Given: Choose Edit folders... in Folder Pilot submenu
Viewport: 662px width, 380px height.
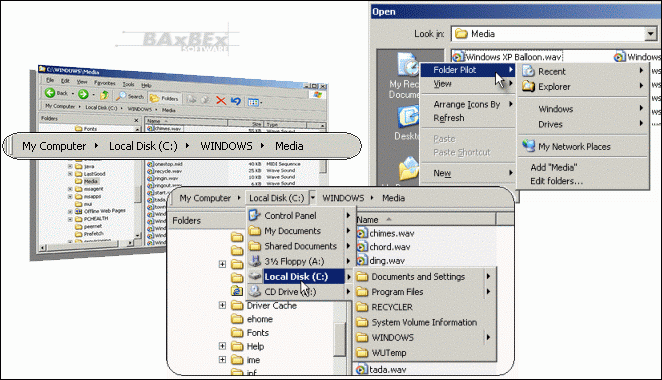Looking at the screenshot, I should point(583,181).
